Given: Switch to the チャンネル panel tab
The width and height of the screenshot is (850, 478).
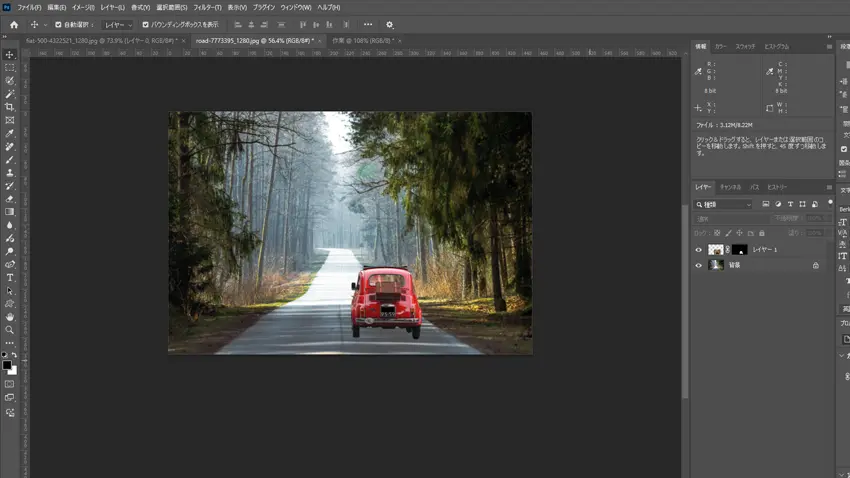Looking at the screenshot, I should tap(730, 187).
